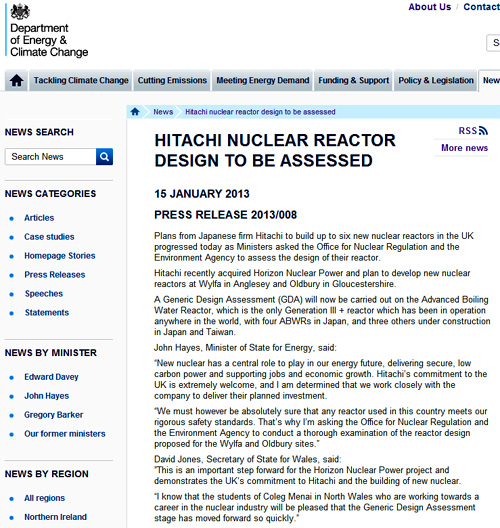Viewport: 500px width, 528px height.
Task: Open Our former ministers link
Action: 65,434
